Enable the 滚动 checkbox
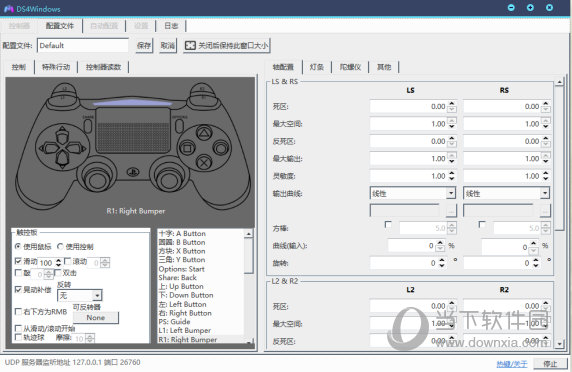572x372 pixels. (67, 261)
